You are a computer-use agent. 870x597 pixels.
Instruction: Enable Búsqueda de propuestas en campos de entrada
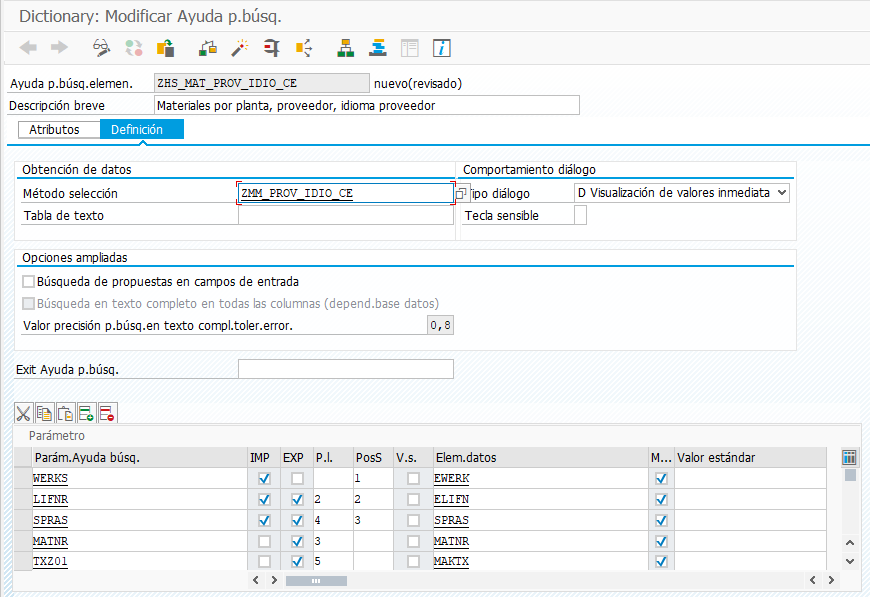click(x=28, y=282)
